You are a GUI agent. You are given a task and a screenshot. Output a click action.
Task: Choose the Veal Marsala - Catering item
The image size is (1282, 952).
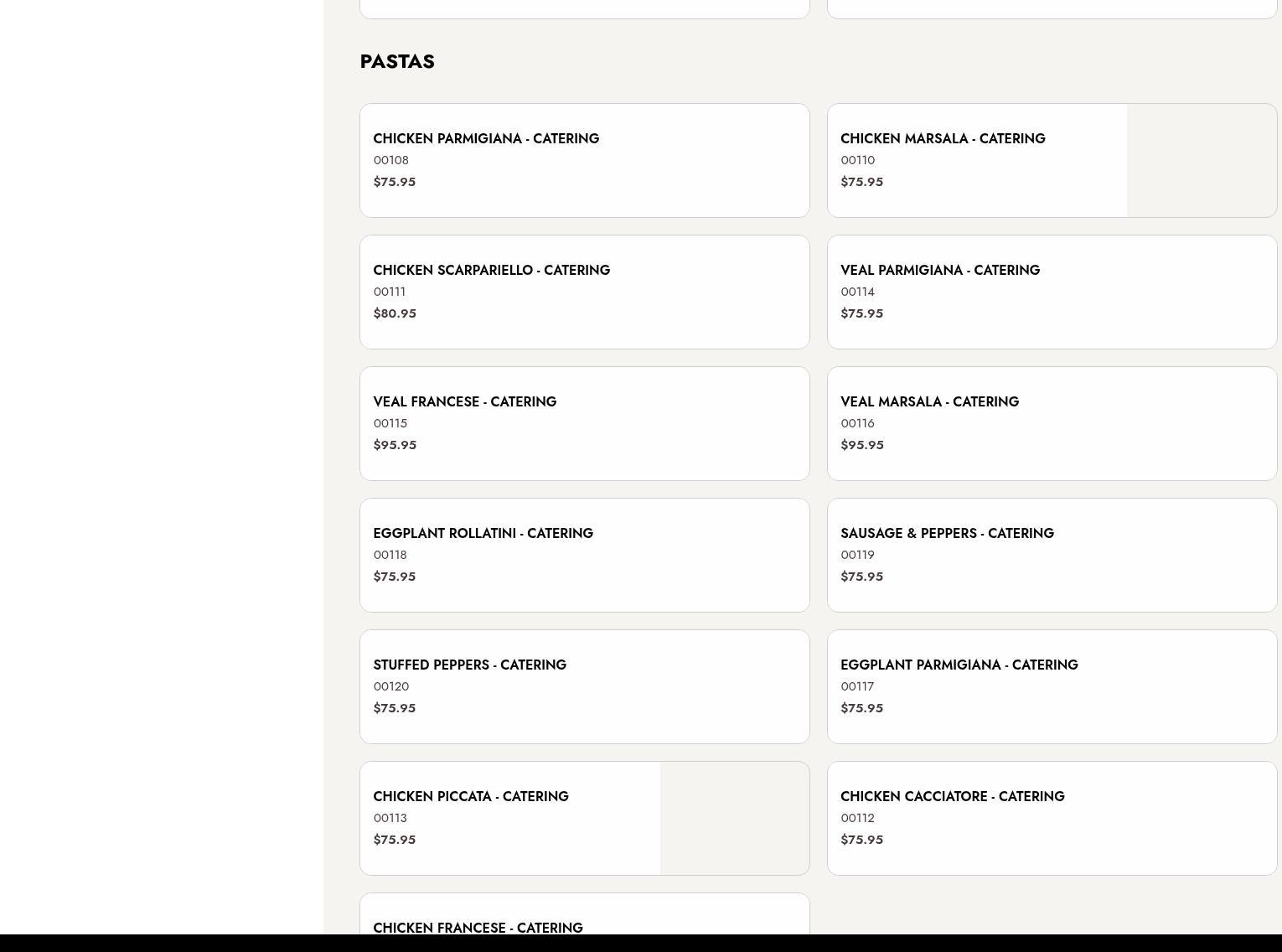click(x=1052, y=423)
